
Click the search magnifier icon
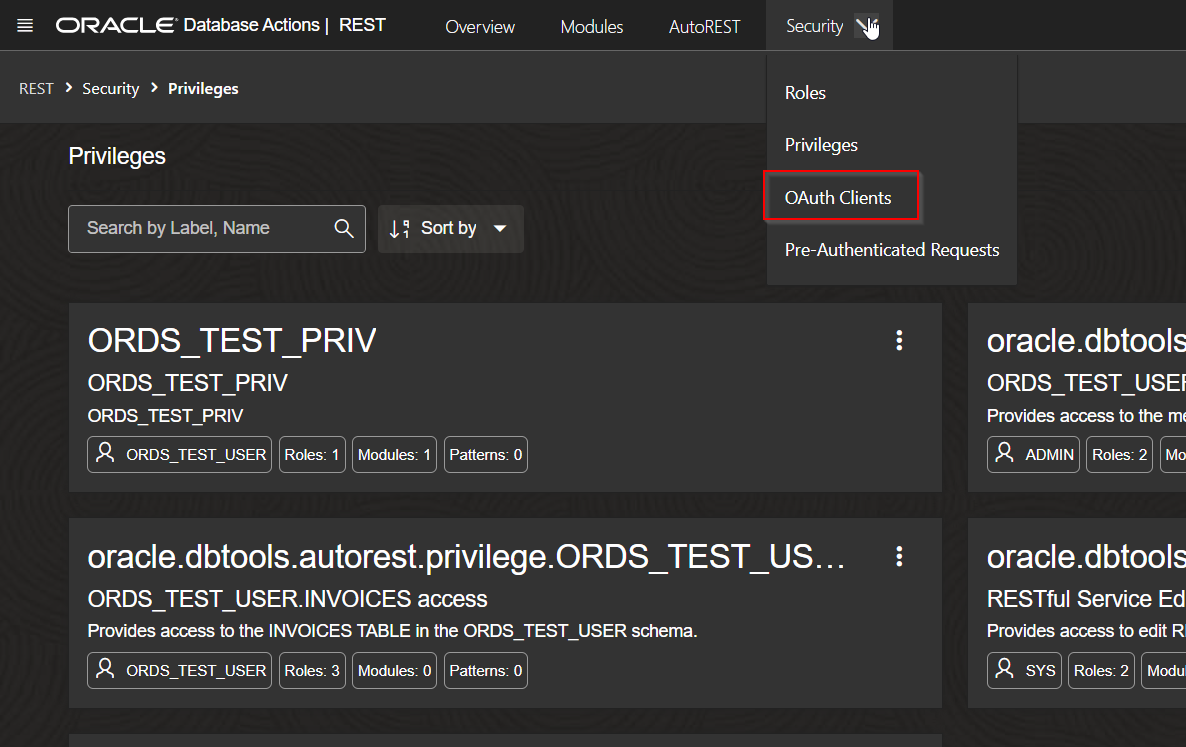(x=343, y=228)
